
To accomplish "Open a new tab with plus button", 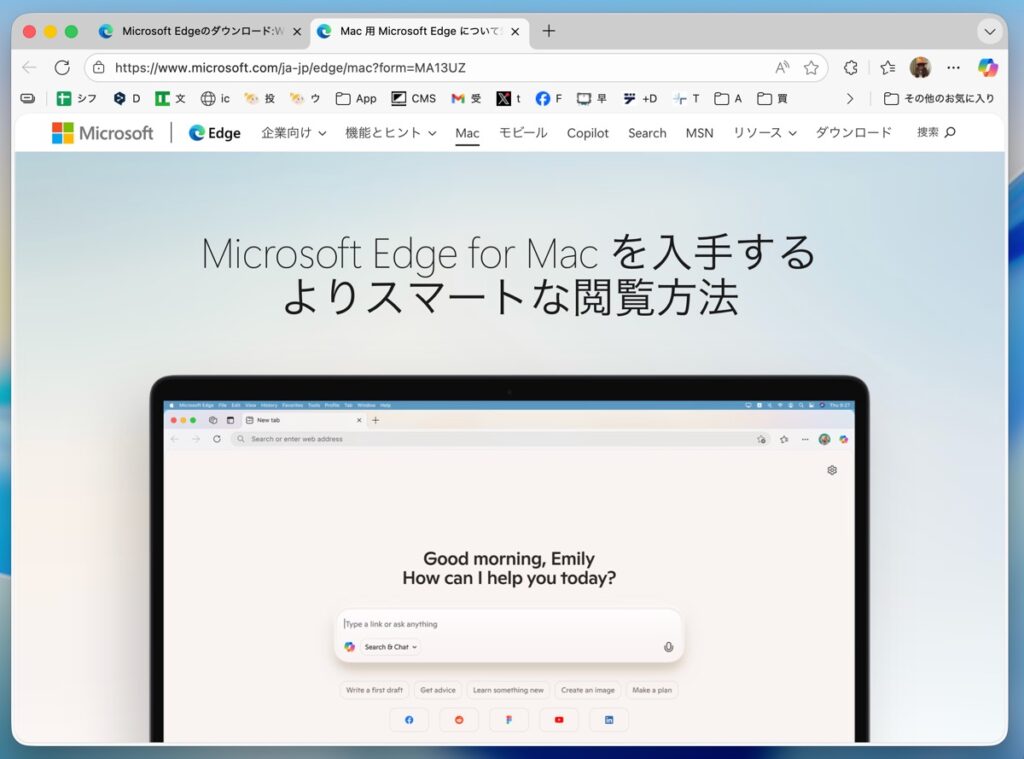I will click(548, 31).
